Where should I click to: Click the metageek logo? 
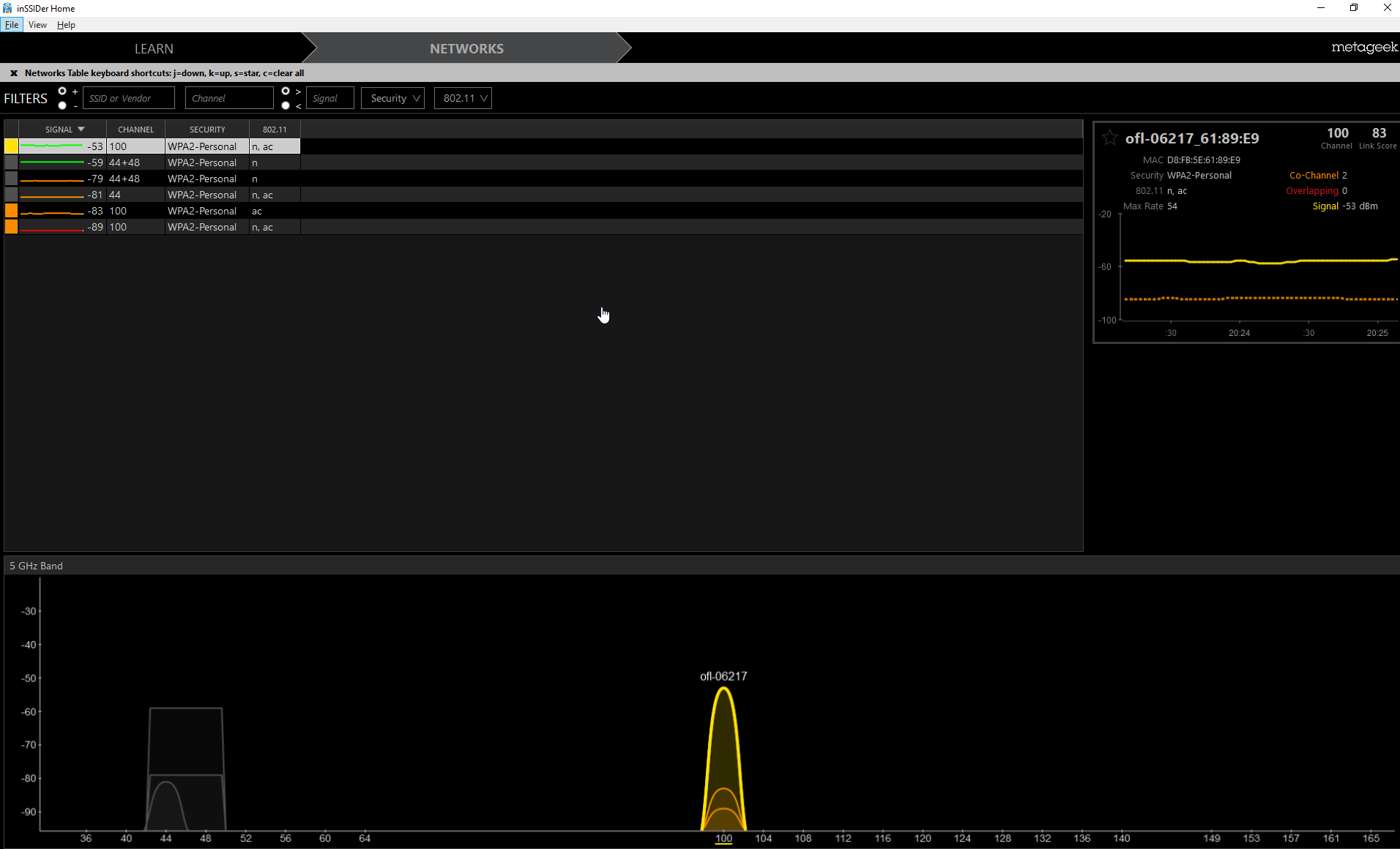tap(1363, 48)
